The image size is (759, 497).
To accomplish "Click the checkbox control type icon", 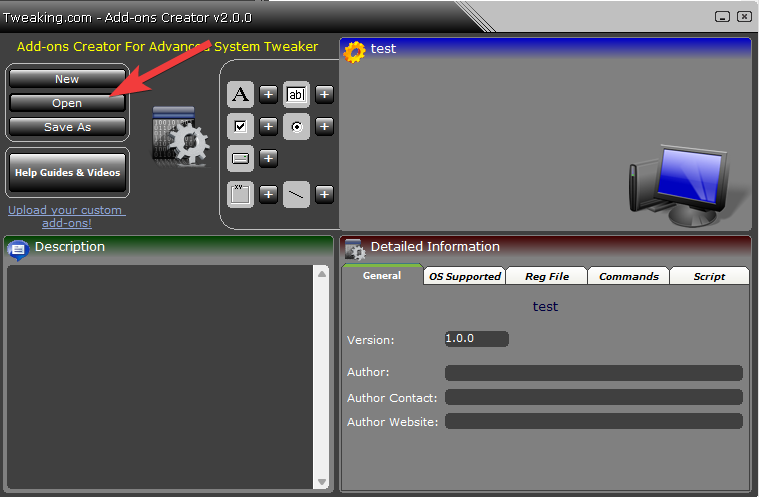I will (x=240, y=127).
